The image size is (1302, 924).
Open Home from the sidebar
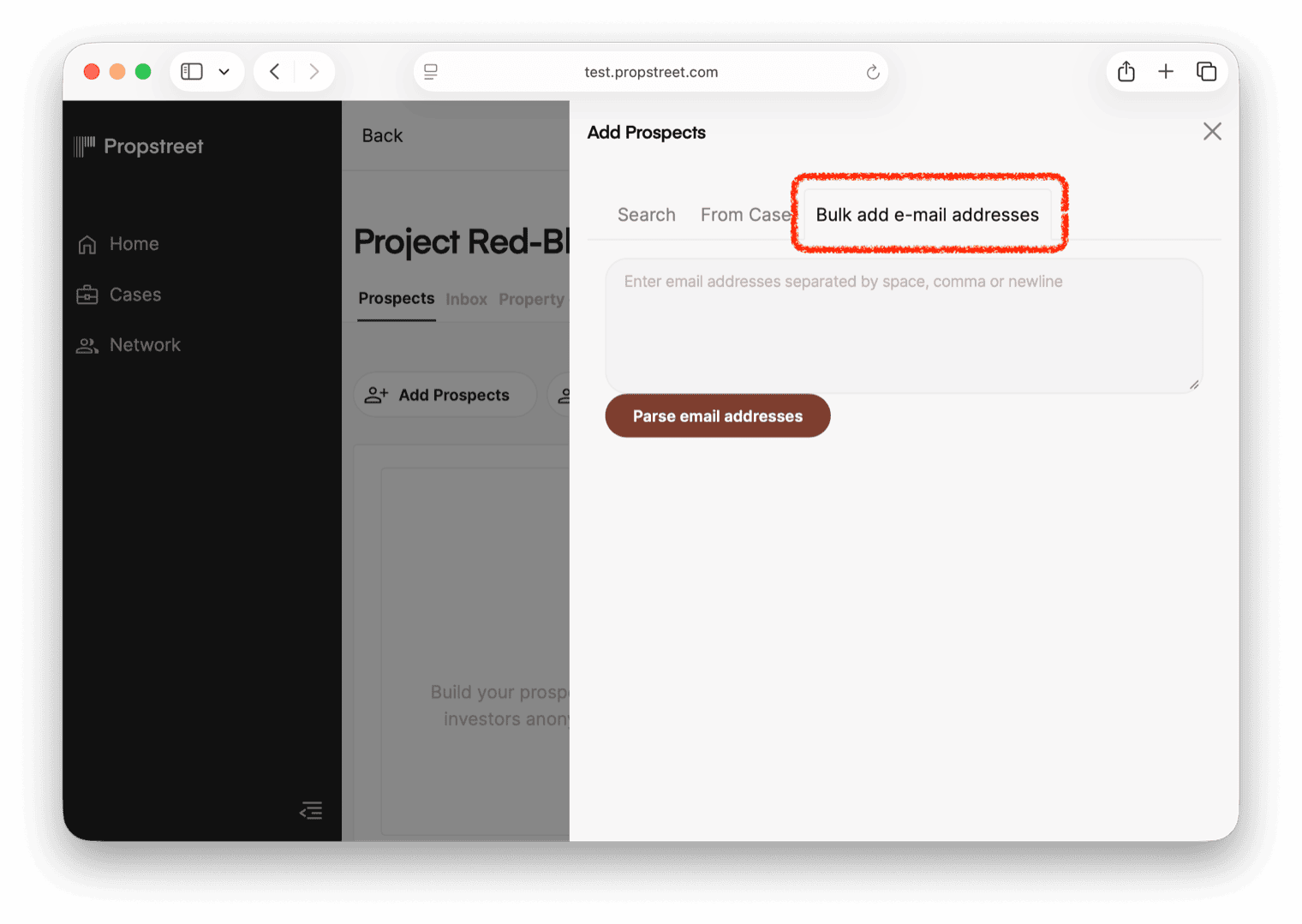tap(134, 244)
